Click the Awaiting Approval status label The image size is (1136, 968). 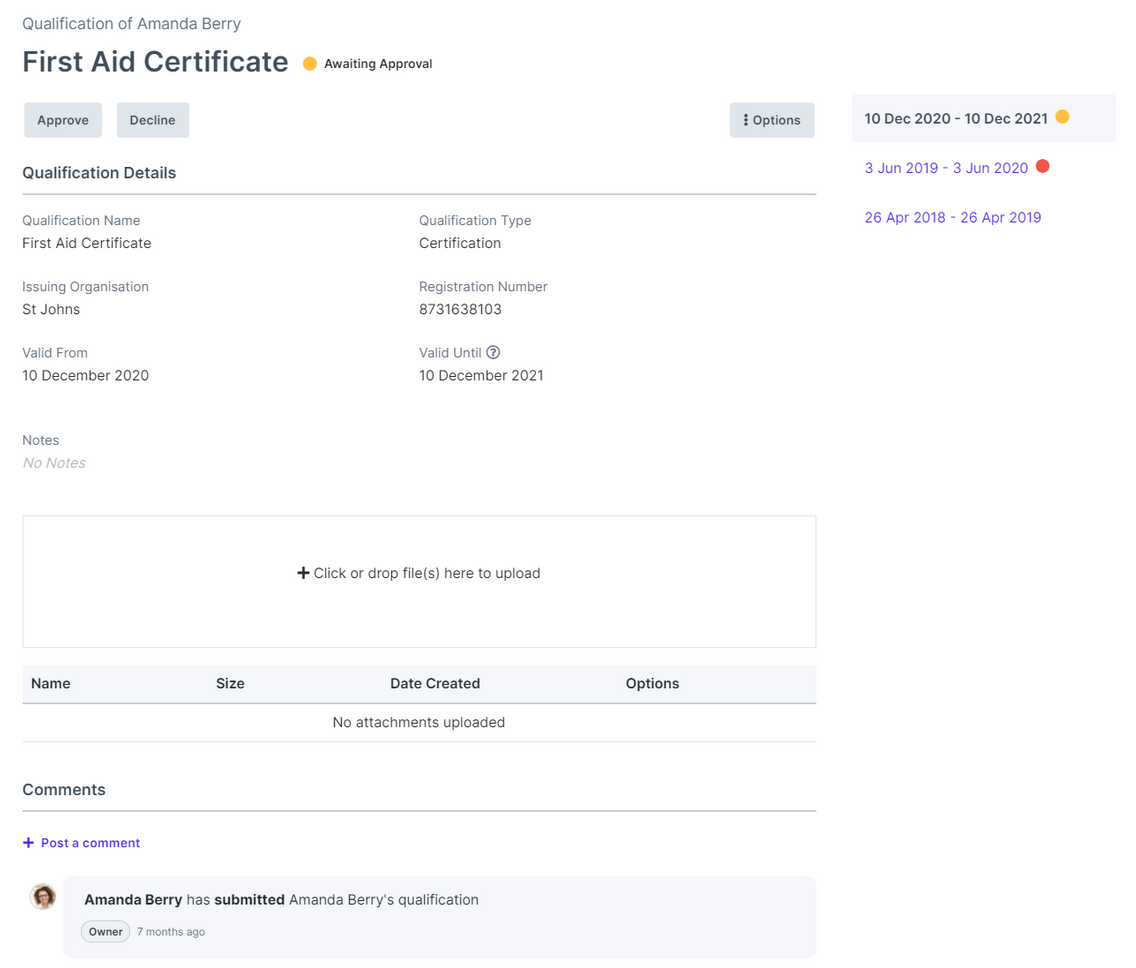pyautogui.click(x=378, y=64)
